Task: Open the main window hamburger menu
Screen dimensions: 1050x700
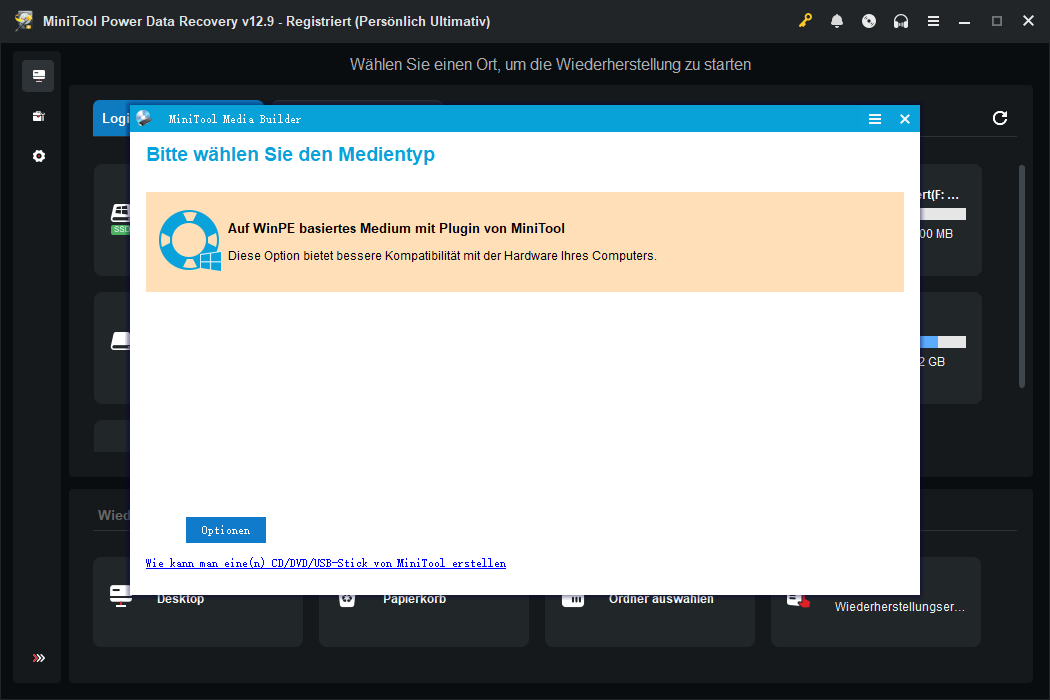Action: (933, 21)
